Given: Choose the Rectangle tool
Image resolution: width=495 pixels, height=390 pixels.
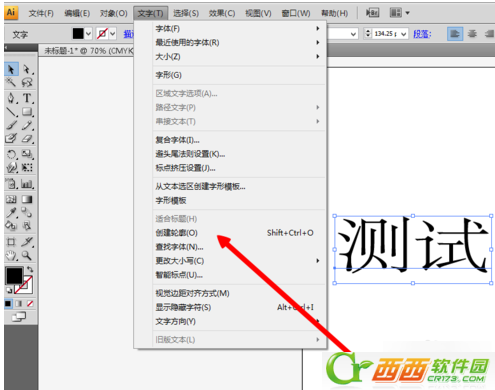Looking at the screenshot, I should (x=27, y=112).
